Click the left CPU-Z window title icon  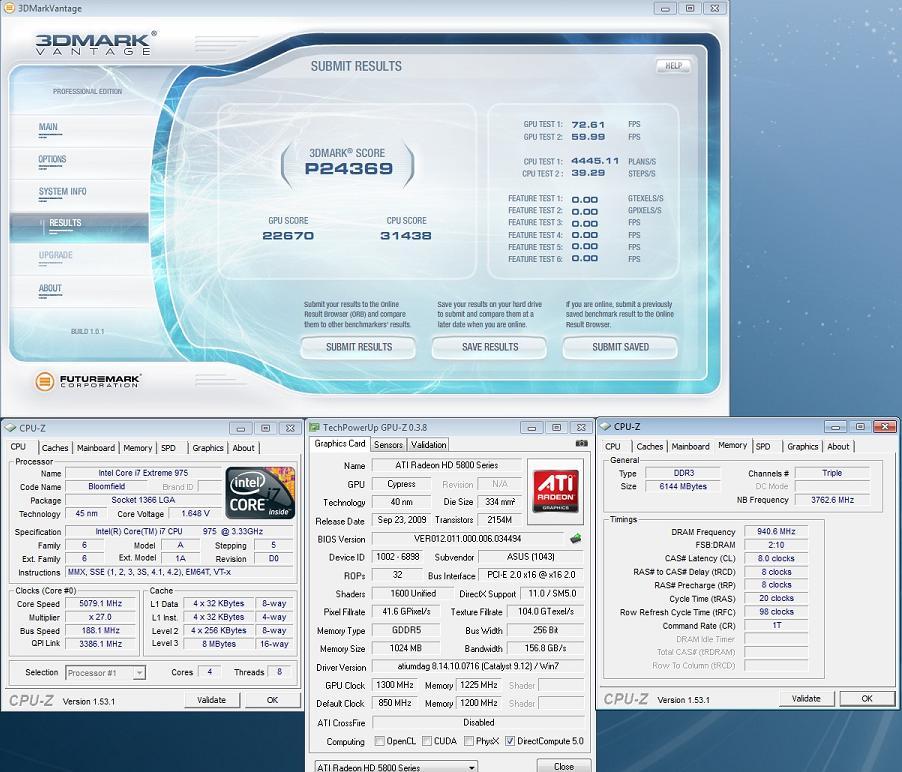[10, 428]
